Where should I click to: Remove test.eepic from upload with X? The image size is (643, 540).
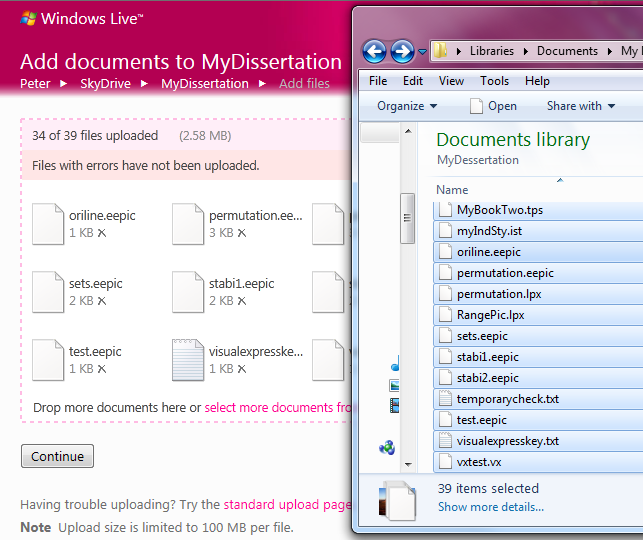(x=102, y=369)
